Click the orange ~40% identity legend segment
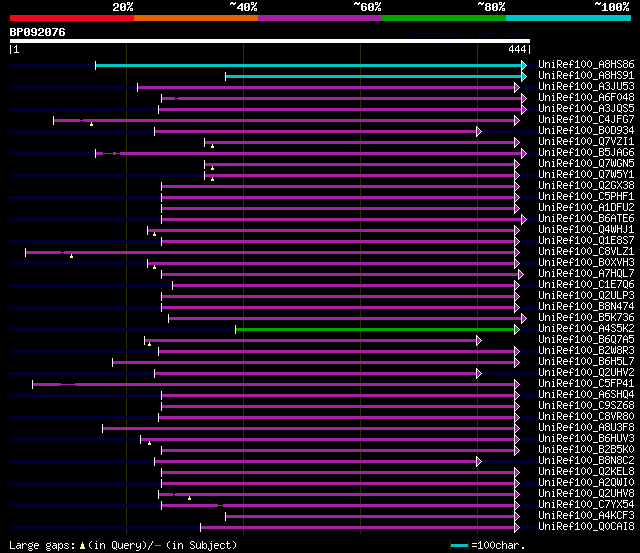The height and width of the screenshot is (553, 640). click(196, 18)
